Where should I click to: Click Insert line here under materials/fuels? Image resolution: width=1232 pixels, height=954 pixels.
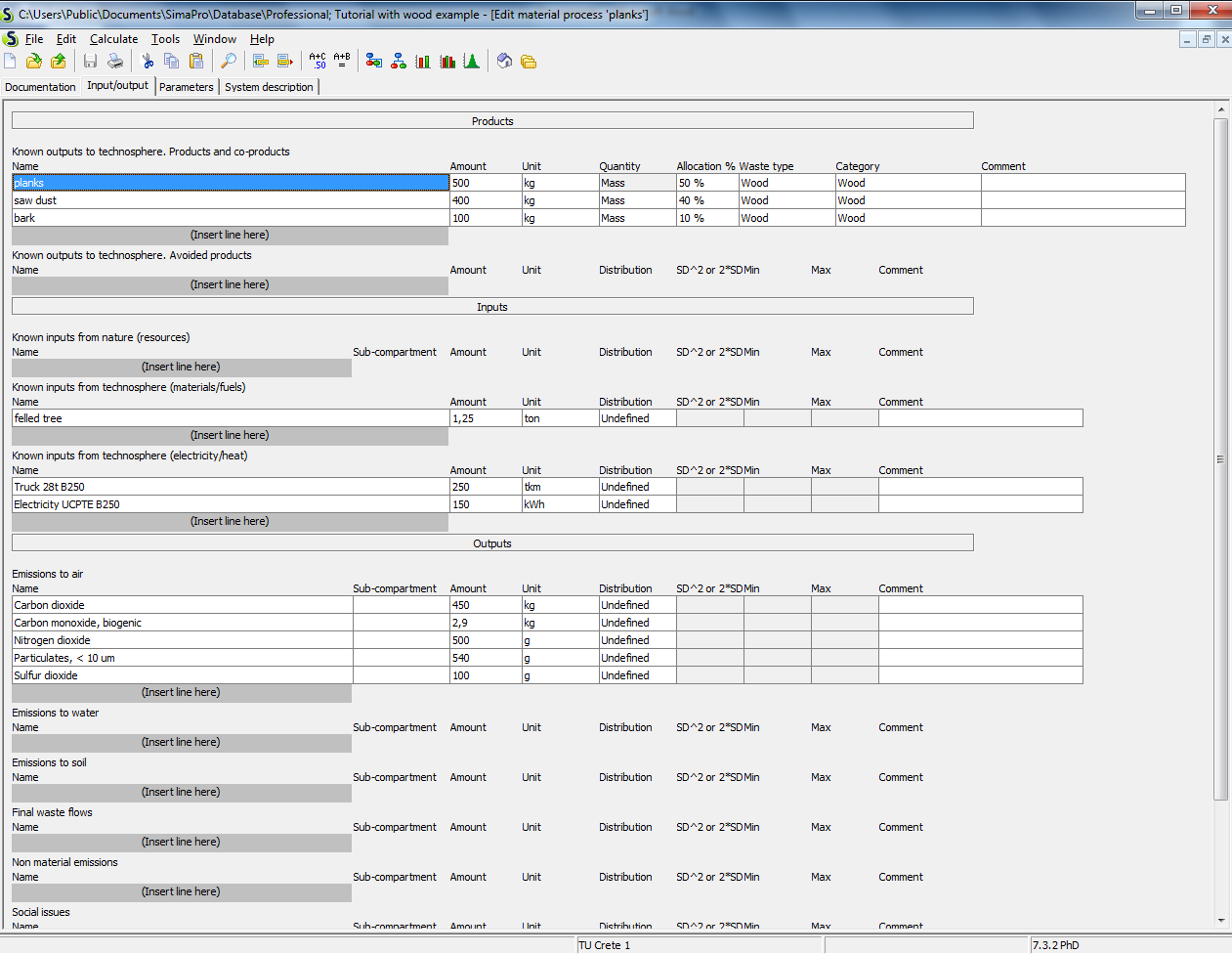[x=230, y=436]
